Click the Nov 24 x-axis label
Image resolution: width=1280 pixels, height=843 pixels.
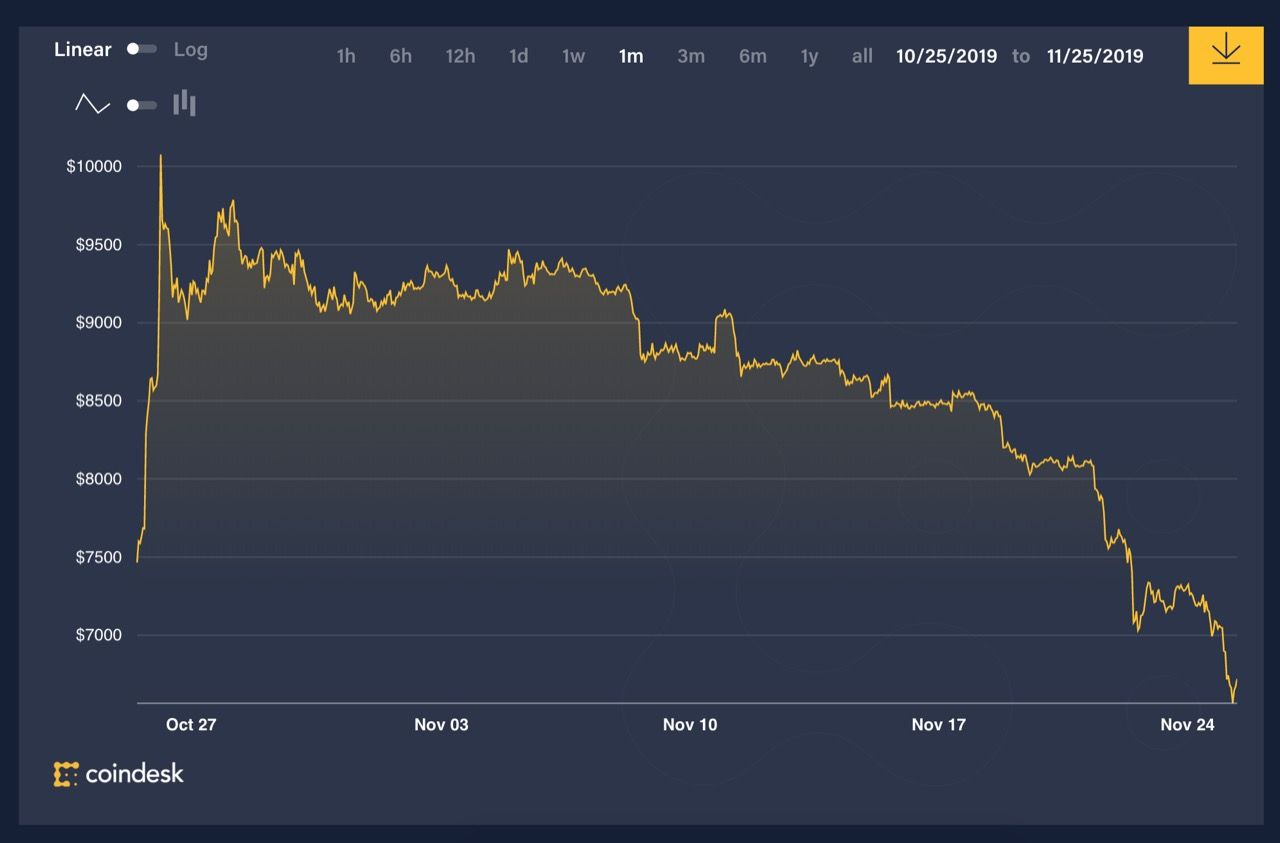(1188, 725)
